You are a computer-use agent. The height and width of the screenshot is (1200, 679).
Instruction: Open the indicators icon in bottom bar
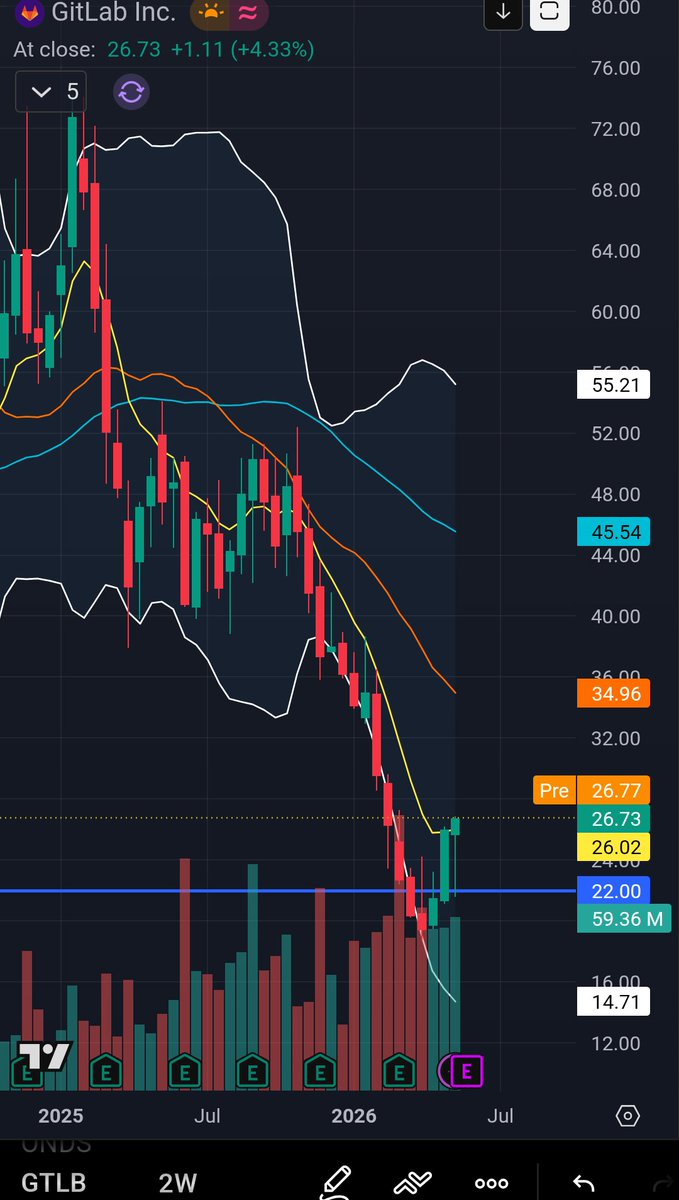412,1183
